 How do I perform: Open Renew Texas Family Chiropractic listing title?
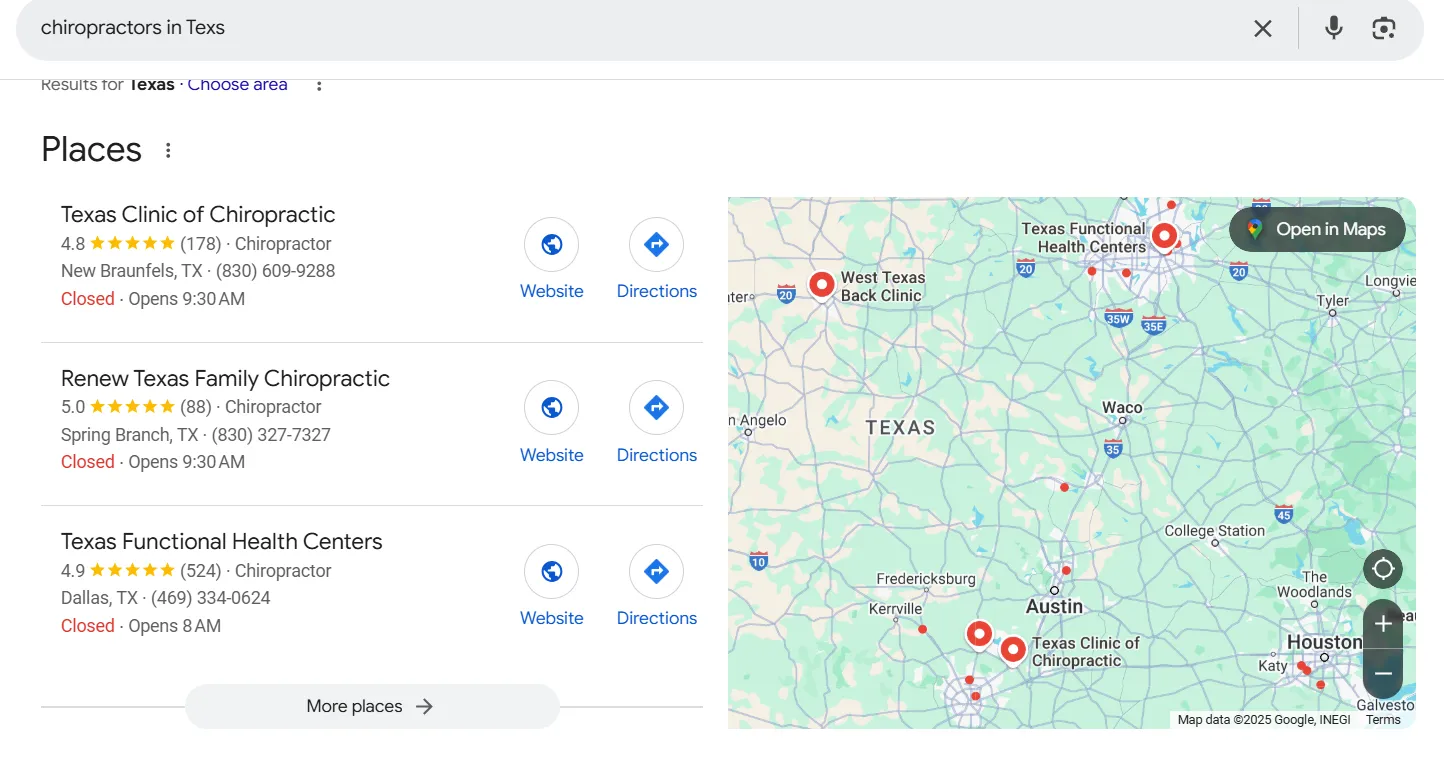225,378
